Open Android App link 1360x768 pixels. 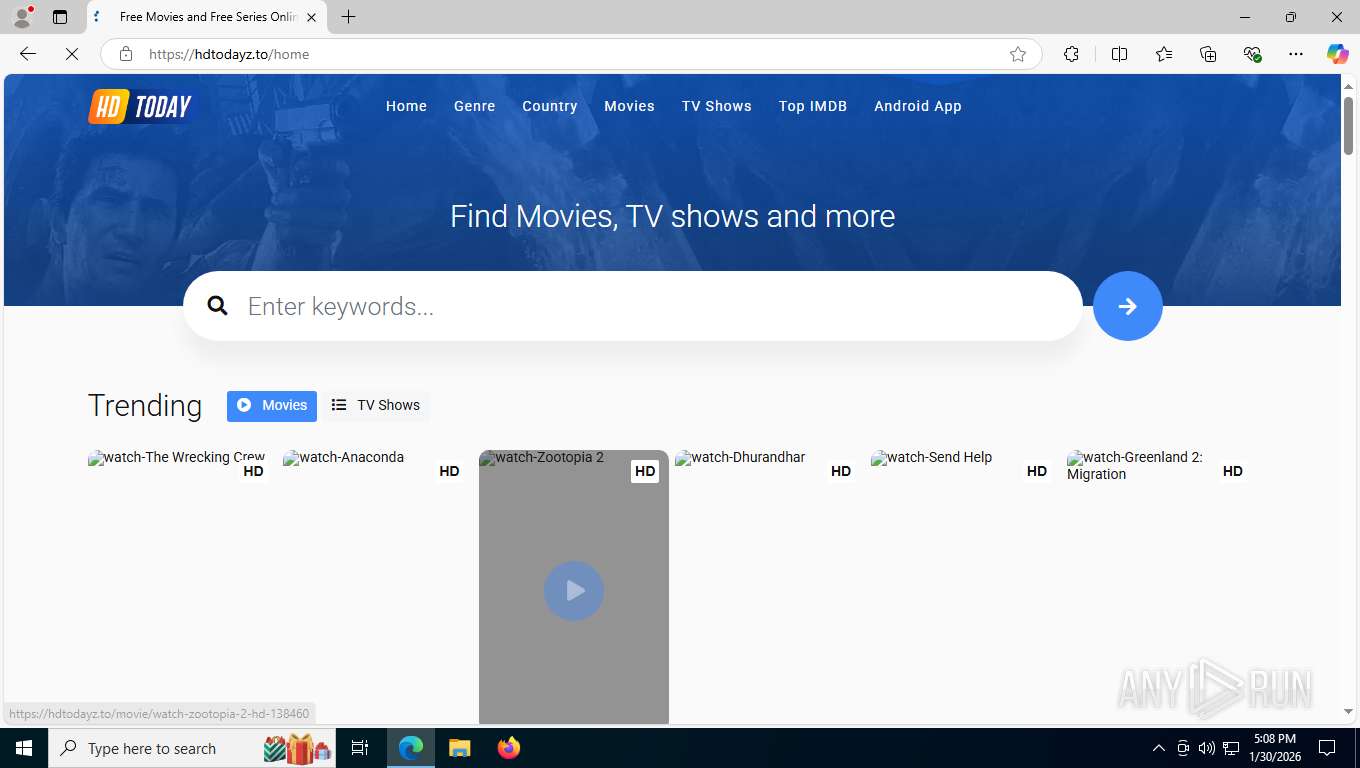[918, 106]
